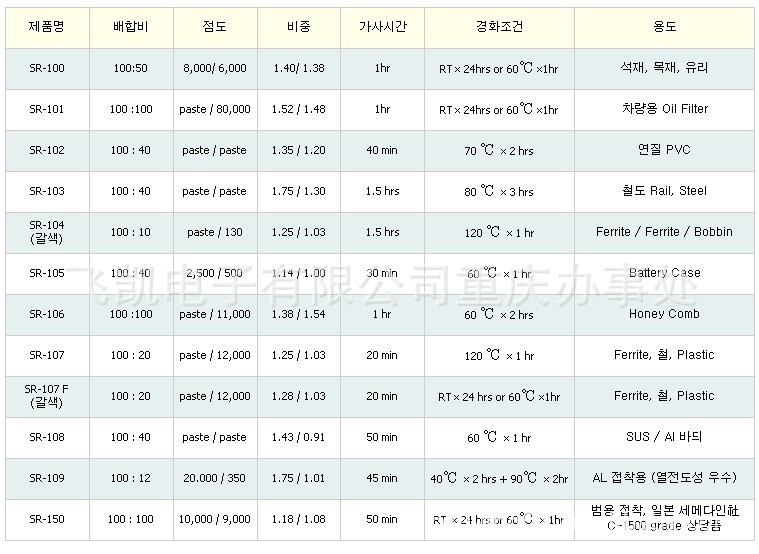The image size is (759, 554).
Task: Select the 'Honey Comb' usage cell
Action: pyautogui.click(x=665, y=314)
